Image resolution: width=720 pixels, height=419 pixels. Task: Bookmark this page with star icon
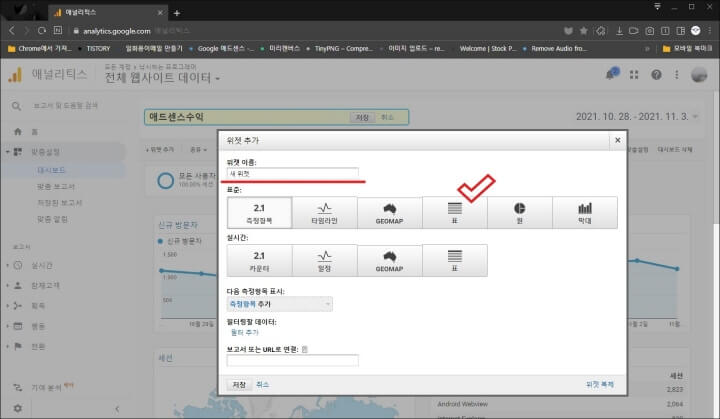tap(584, 31)
